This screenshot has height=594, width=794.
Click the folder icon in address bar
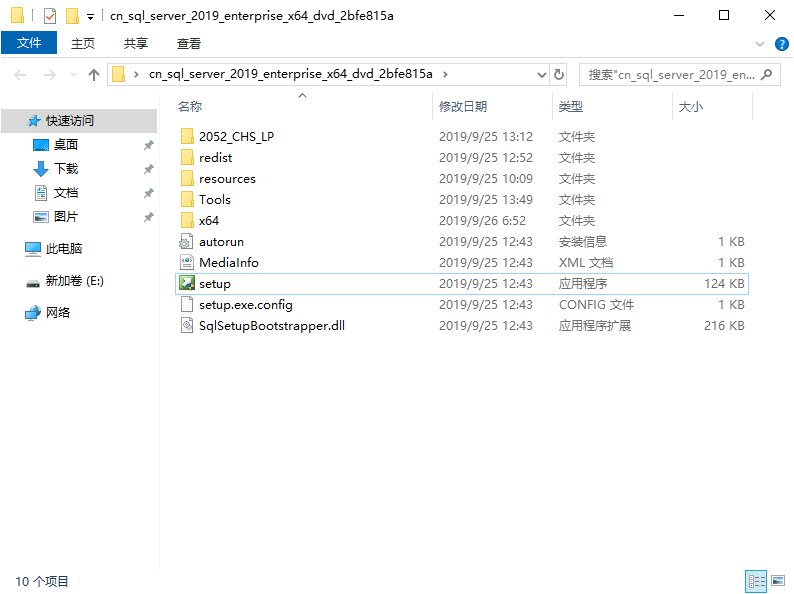[x=118, y=74]
